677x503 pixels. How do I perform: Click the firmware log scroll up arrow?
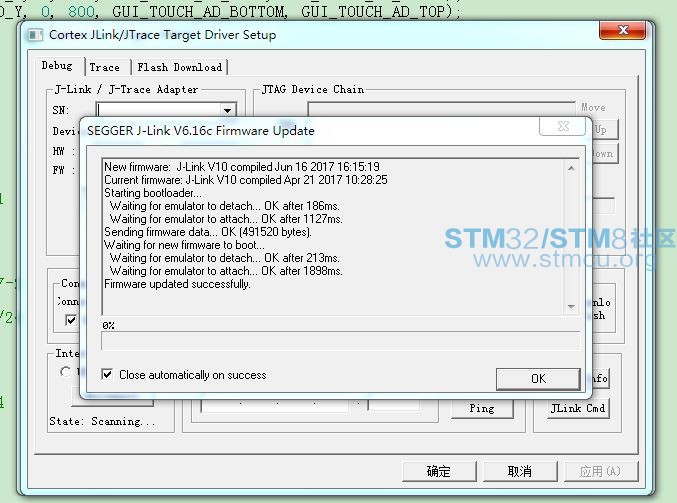point(571,168)
